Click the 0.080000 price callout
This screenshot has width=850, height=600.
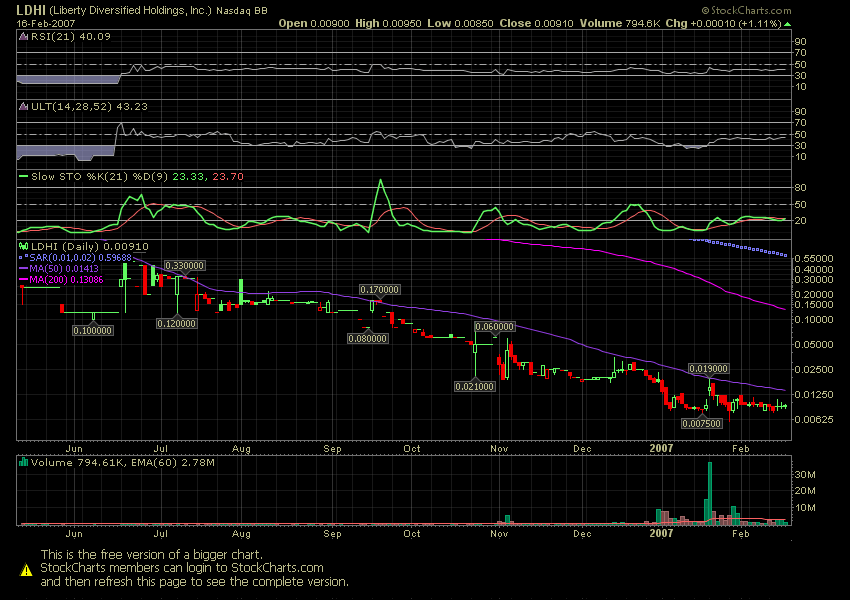click(368, 339)
